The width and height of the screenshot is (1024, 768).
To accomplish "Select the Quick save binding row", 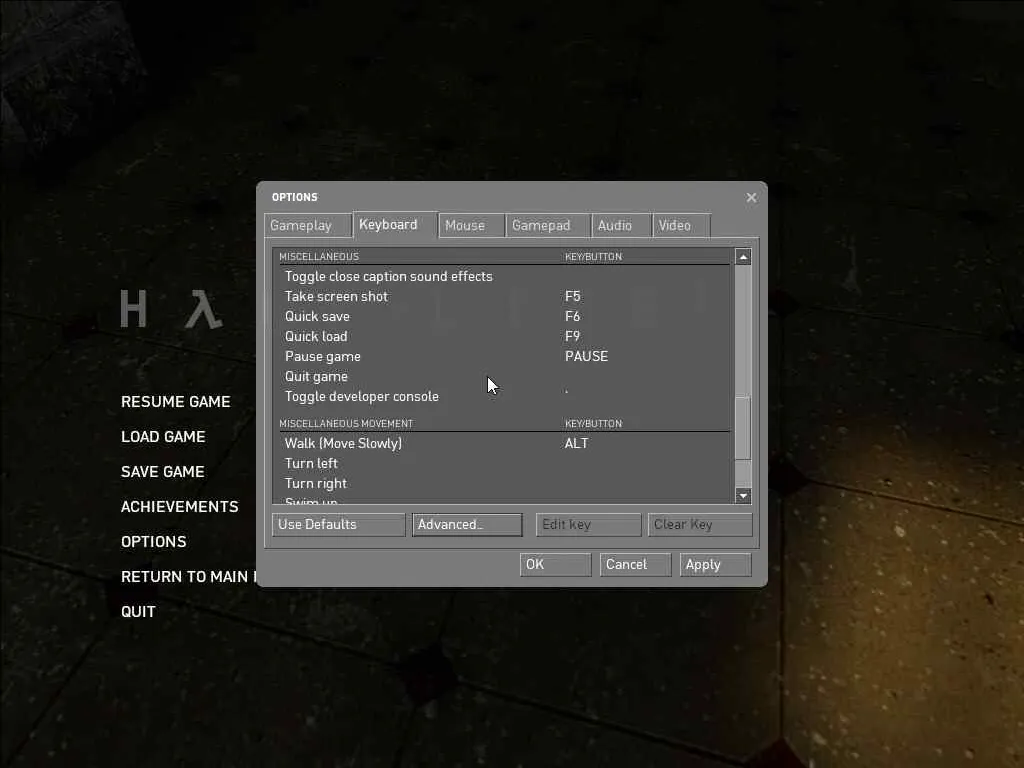I will [x=504, y=317].
